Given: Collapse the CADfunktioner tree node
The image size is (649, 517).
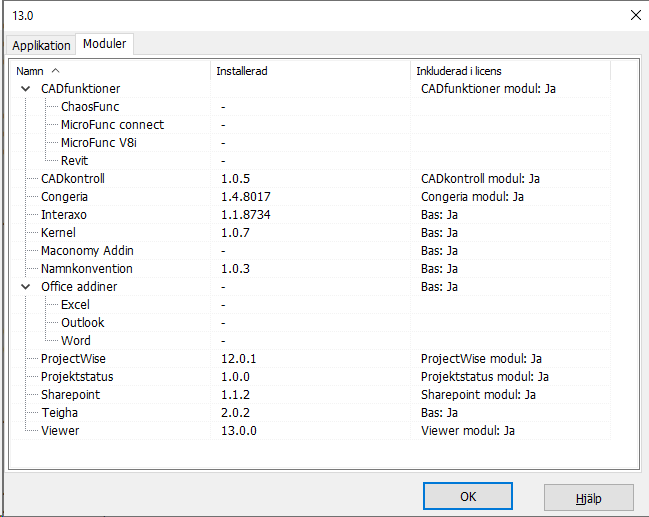Looking at the screenshot, I should point(26,89).
